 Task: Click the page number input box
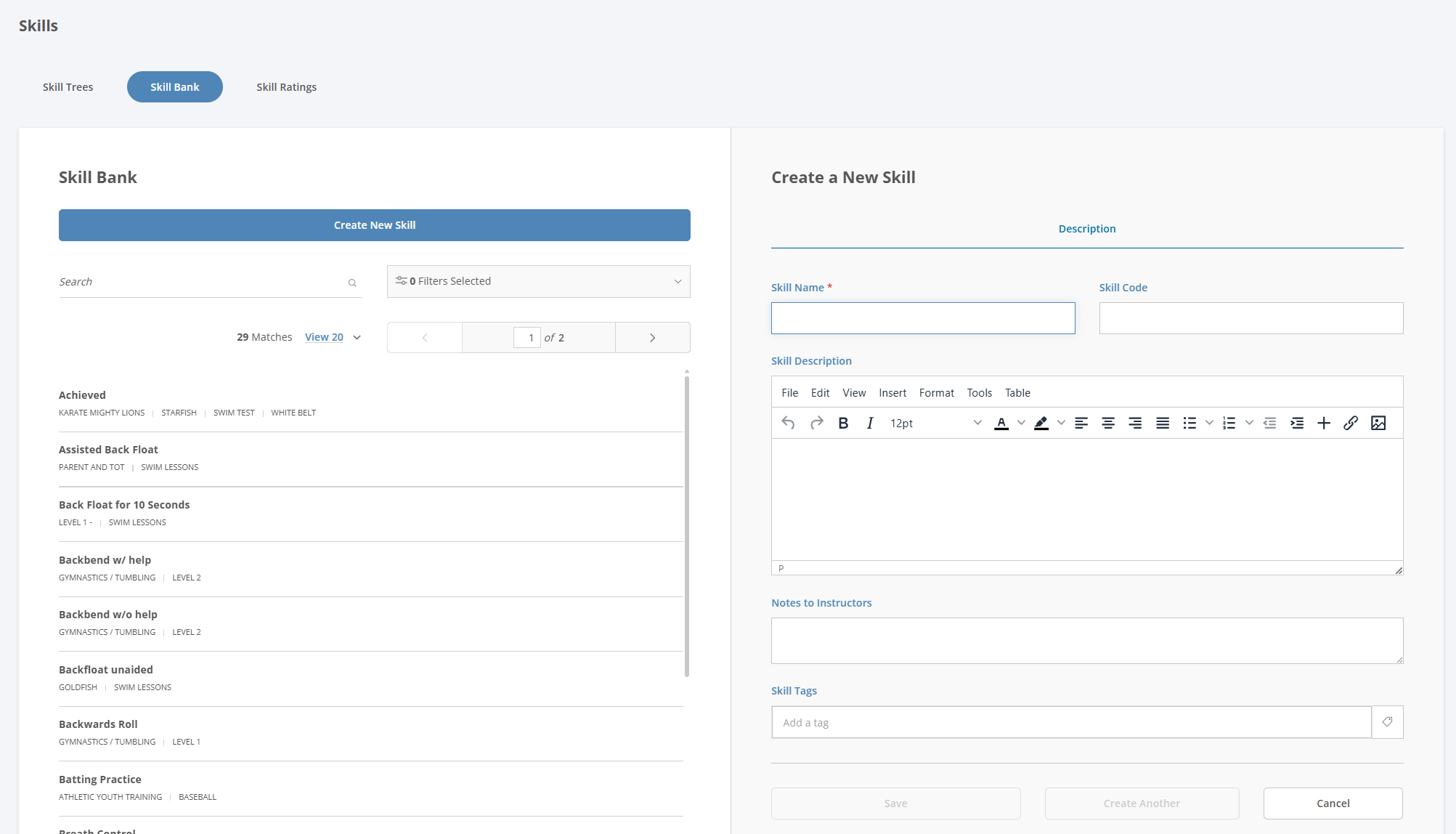[526, 338]
